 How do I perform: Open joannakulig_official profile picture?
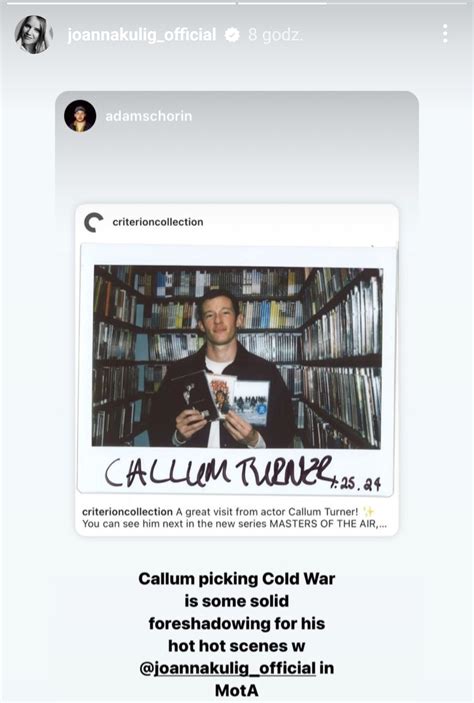[x=34, y=35]
